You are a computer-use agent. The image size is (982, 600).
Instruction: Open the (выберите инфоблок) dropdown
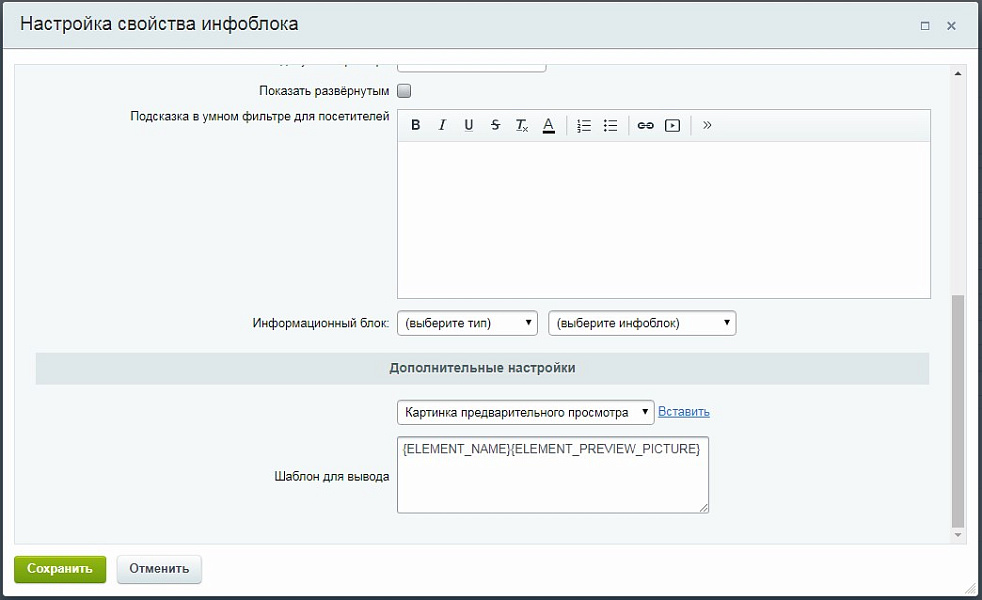[641, 322]
